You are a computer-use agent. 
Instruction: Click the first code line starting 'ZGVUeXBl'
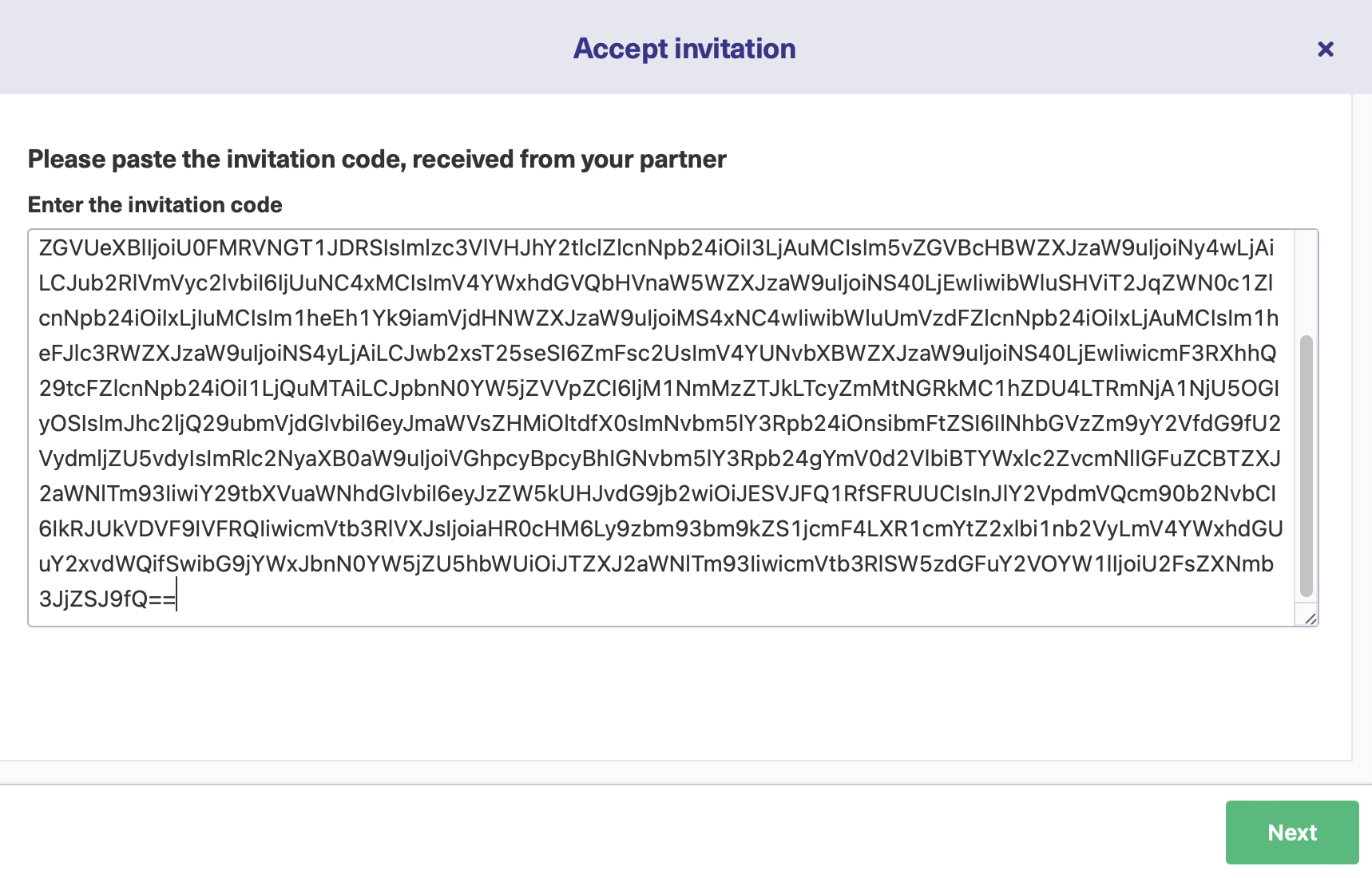tap(656, 247)
